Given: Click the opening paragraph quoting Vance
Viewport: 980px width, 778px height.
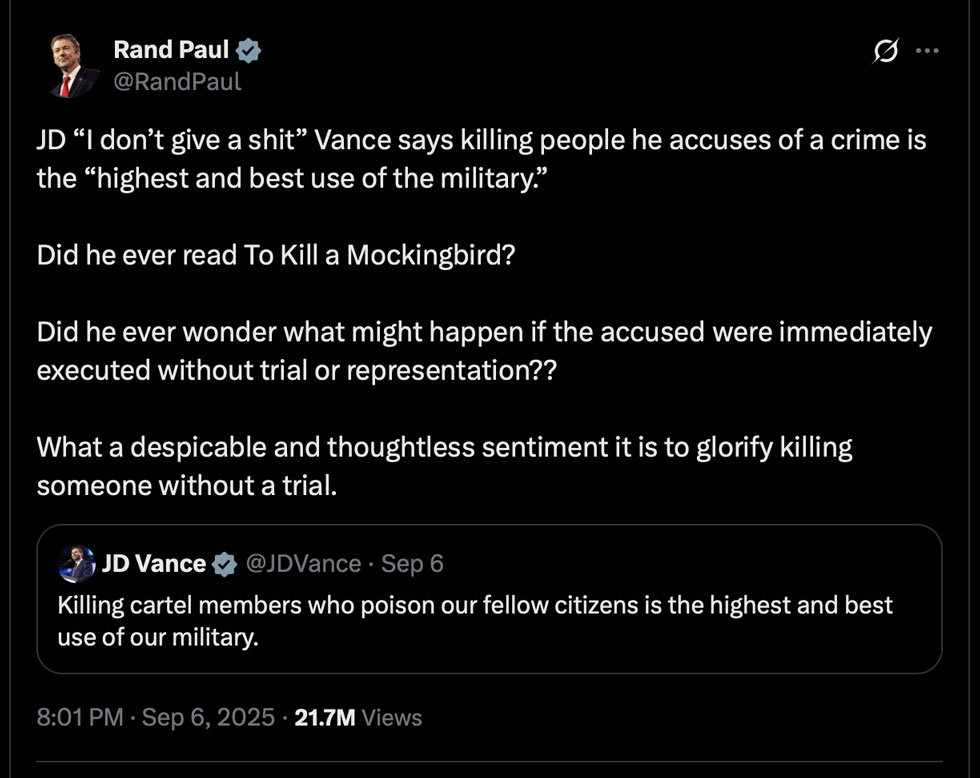Looking at the screenshot, I should pyautogui.click(x=481, y=160).
